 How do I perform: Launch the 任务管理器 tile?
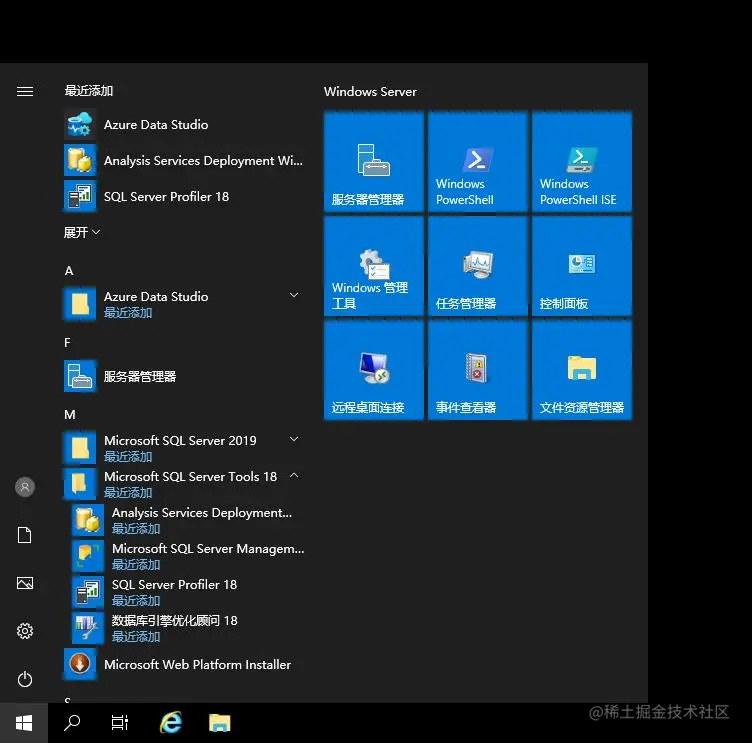478,266
